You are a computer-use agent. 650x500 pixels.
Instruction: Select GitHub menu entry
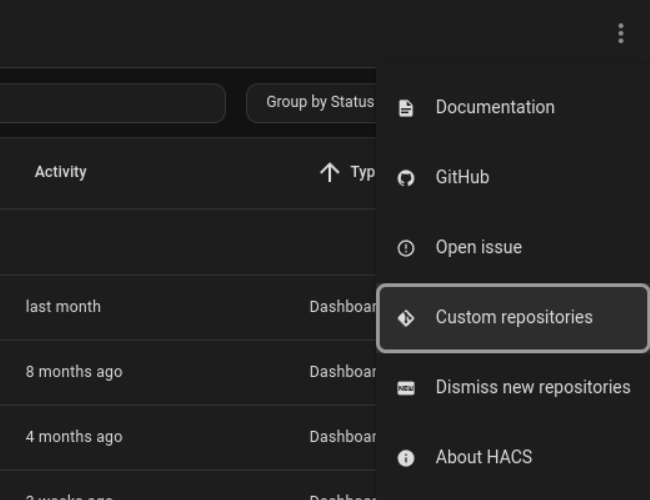click(513, 178)
